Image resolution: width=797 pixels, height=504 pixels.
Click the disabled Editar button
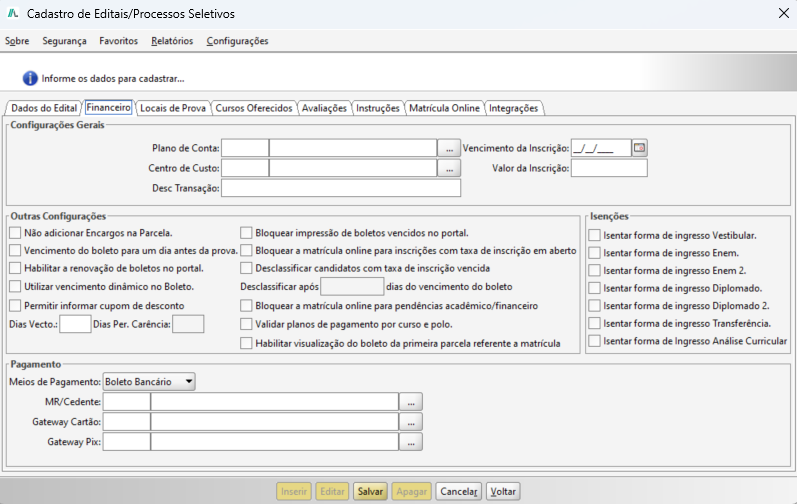click(x=332, y=491)
